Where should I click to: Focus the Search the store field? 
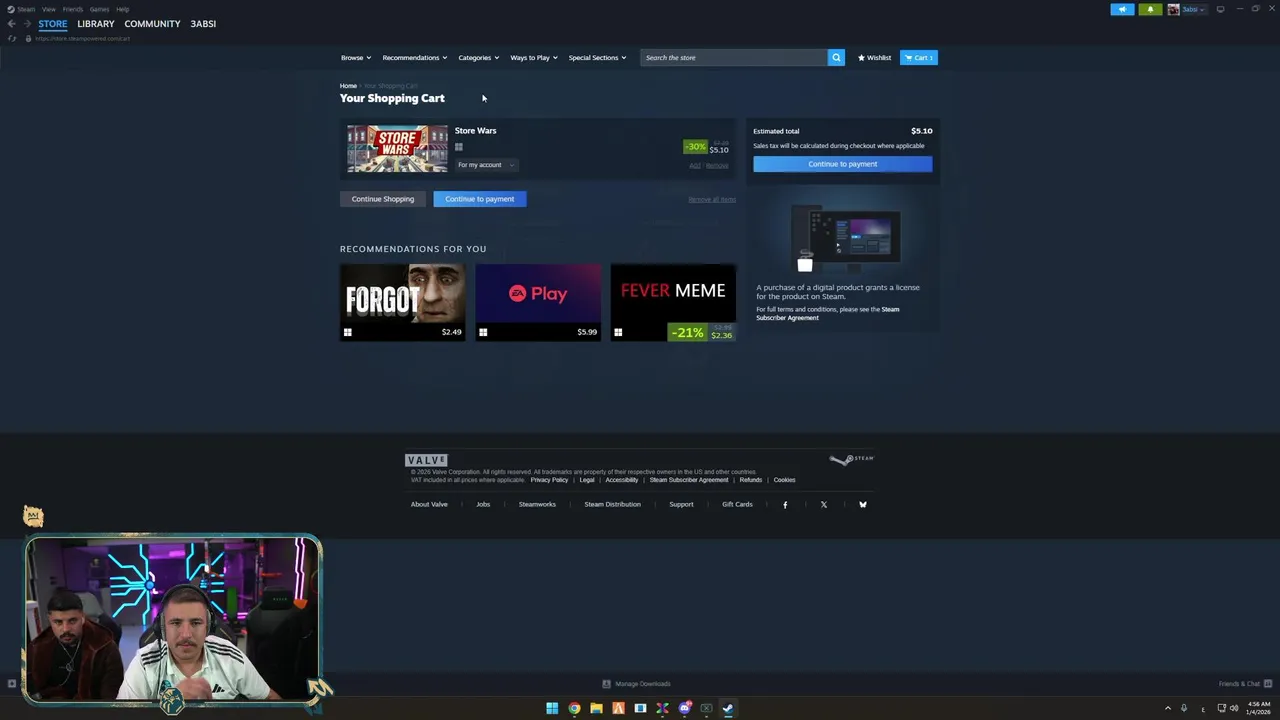734,58
